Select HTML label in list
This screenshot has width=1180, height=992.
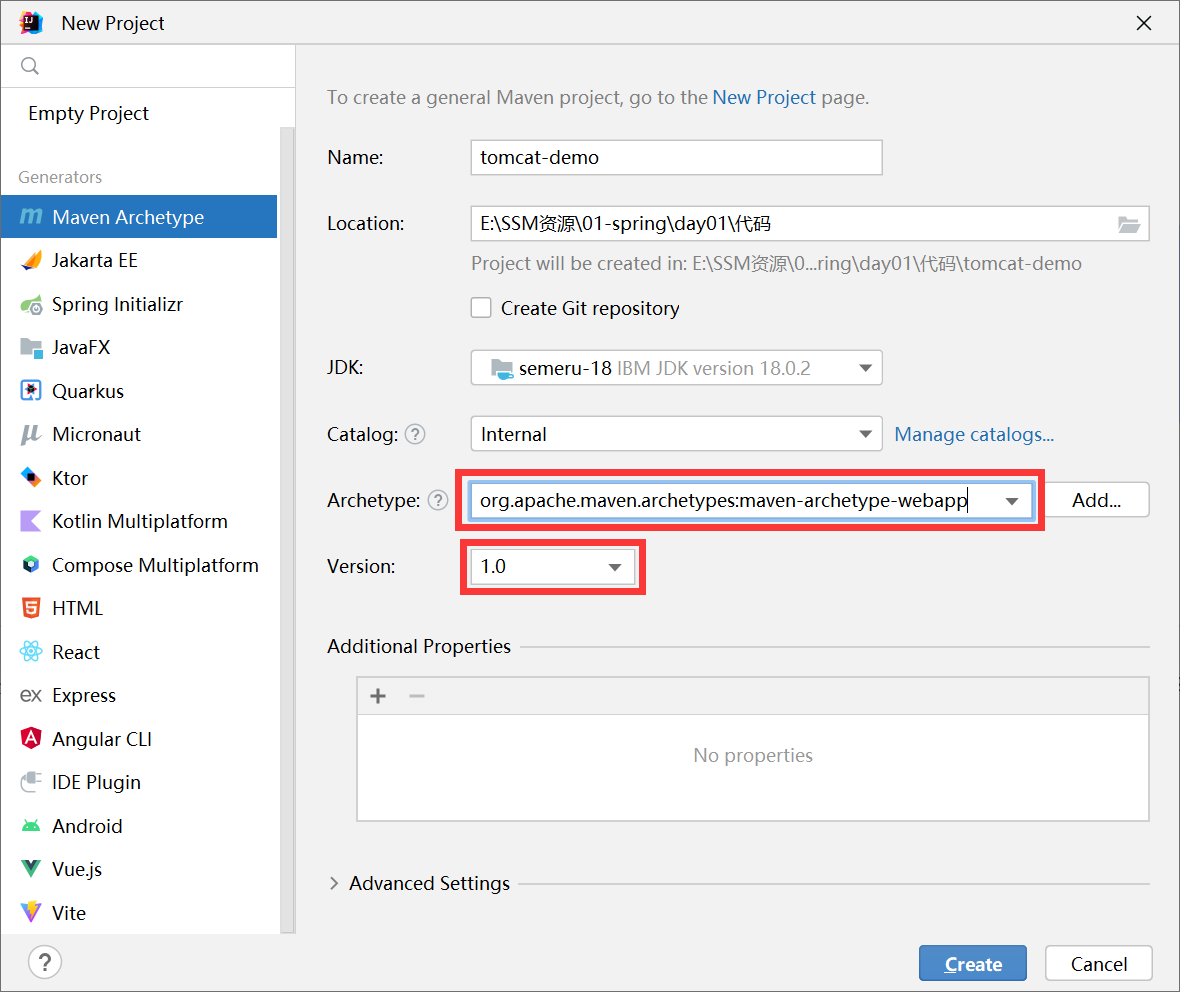[x=78, y=608]
